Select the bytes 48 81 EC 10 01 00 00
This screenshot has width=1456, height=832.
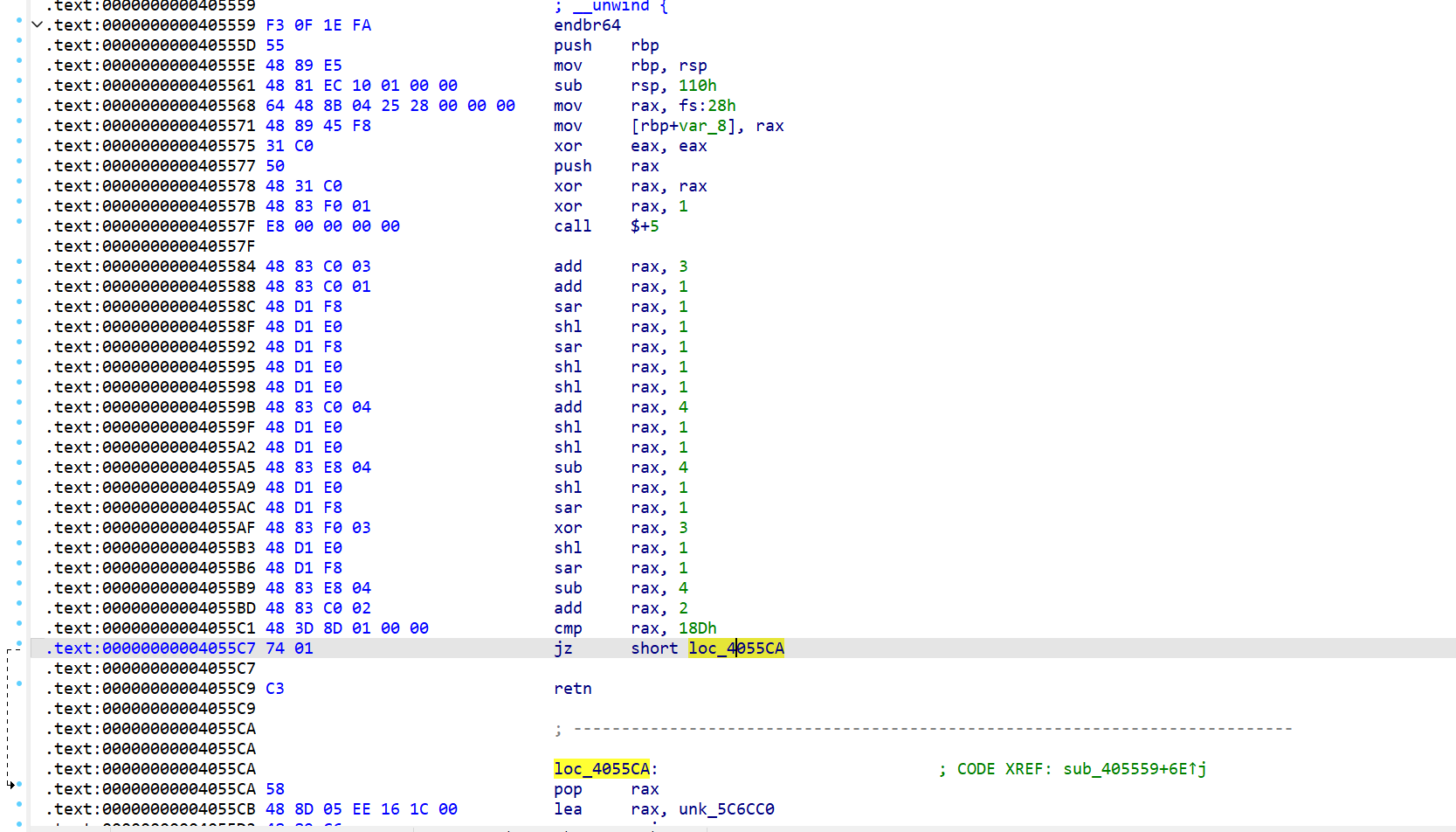tap(362, 85)
